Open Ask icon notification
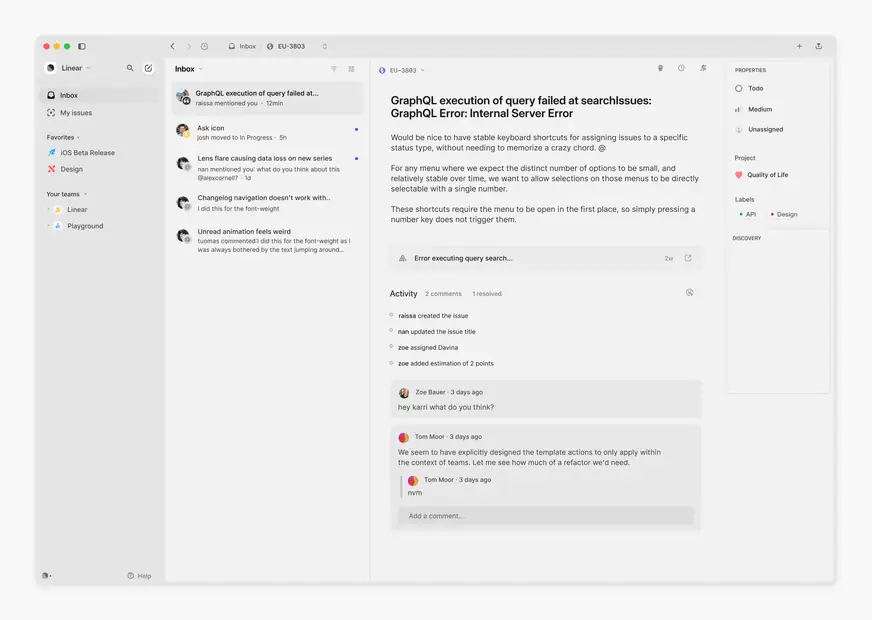872x620 pixels. tap(267, 132)
